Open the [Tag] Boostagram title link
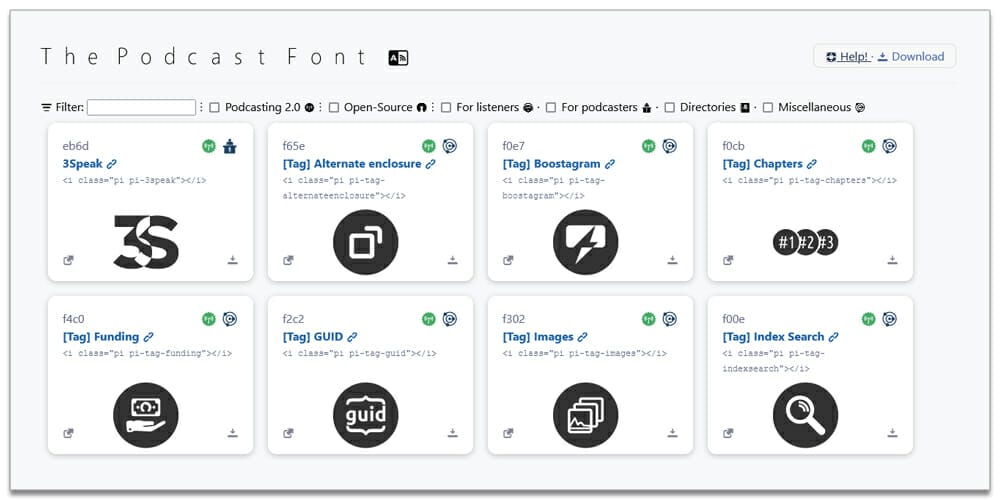This screenshot has height=500, width=1000. (552, 164)
